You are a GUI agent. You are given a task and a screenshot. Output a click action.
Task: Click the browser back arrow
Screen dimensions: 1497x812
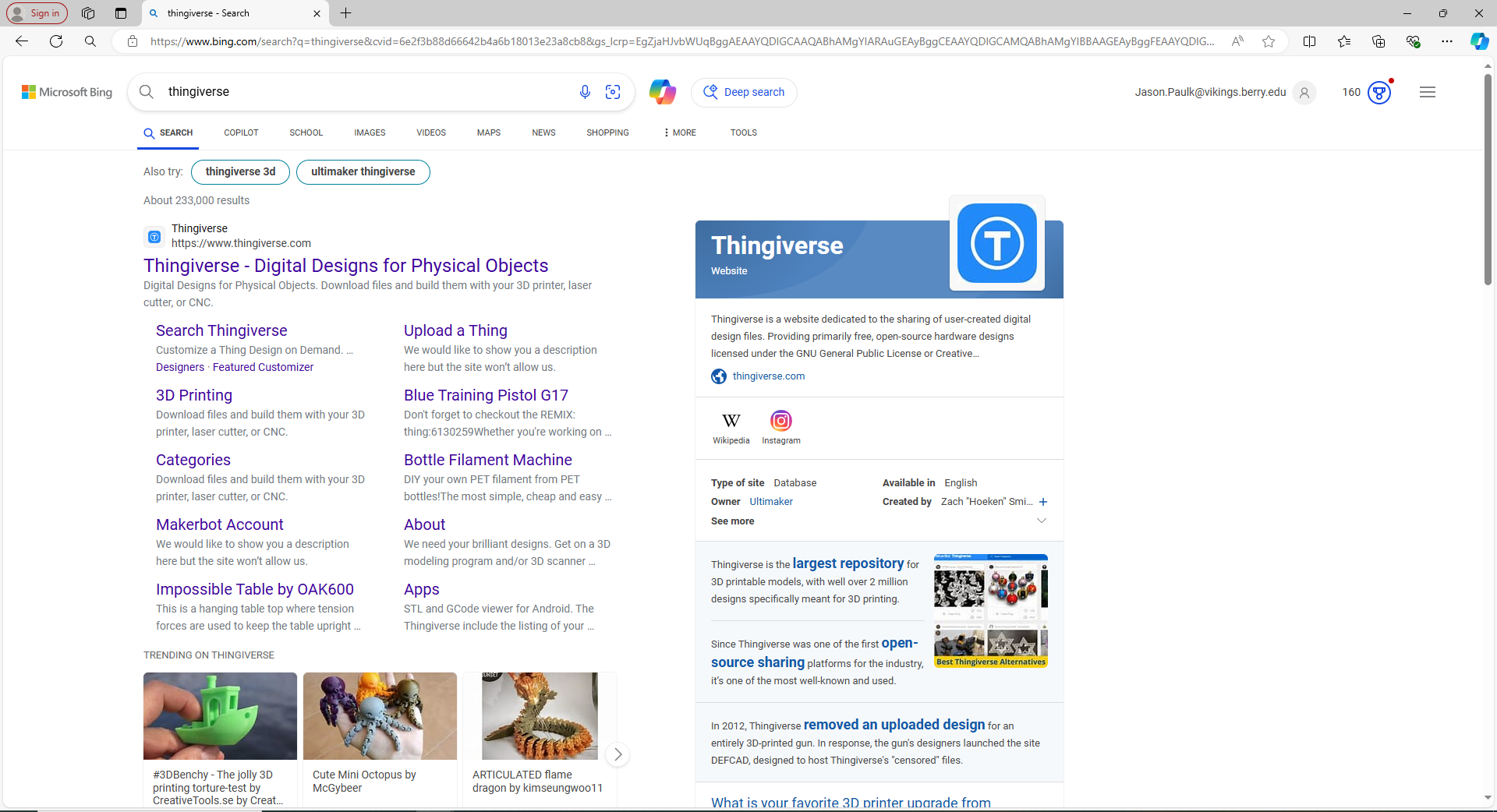point(22,41)
